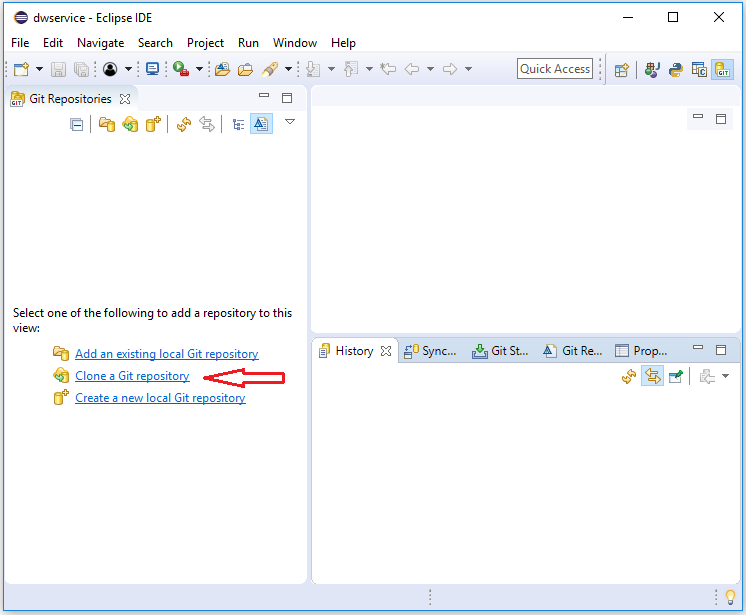Open the Search flashlight dropdown arrow
Viewport: 746px width, 615px height.
point(288,69)
